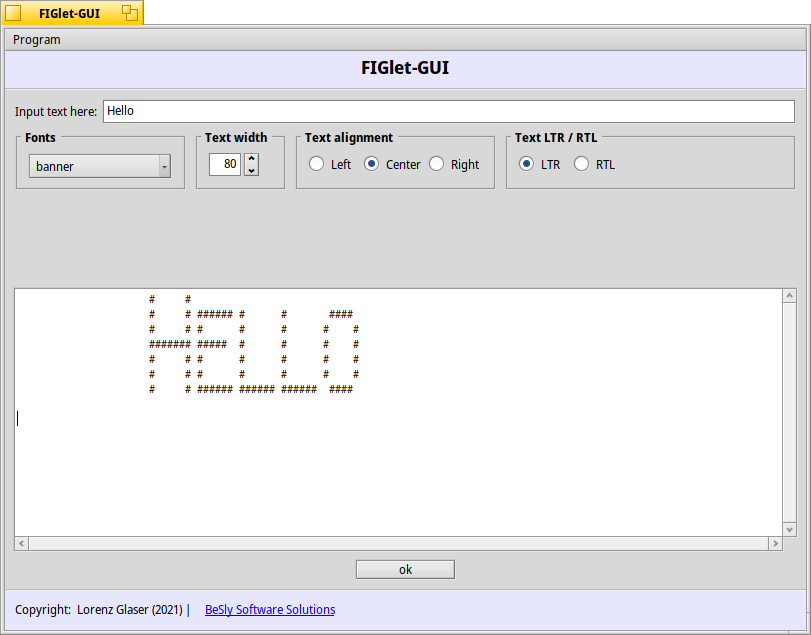Click the Copyright Lorenz Glaser text

[x=99, y=610]
